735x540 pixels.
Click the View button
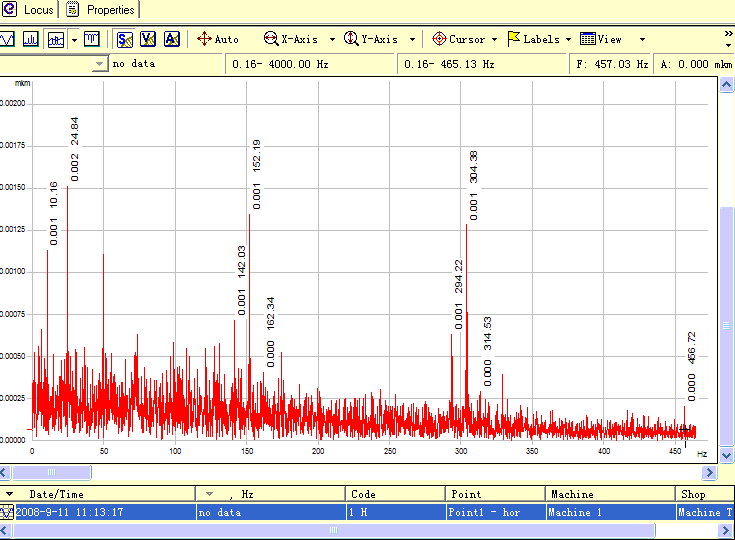coord(601,39)
